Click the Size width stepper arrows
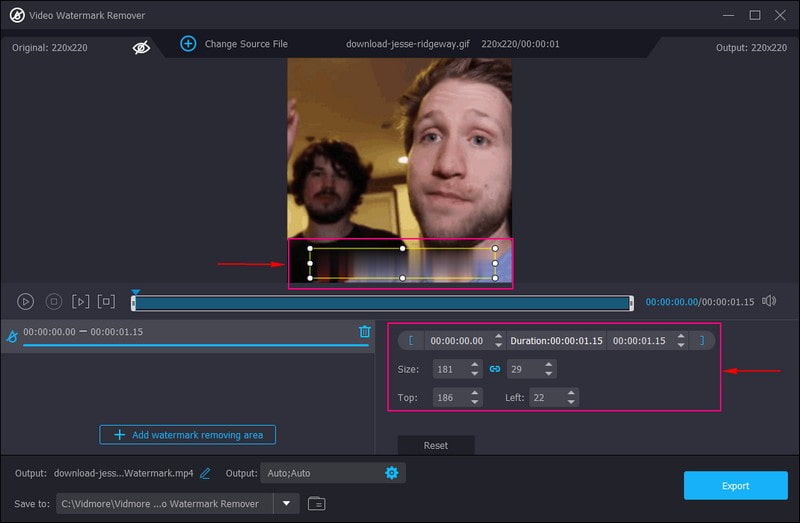 pos(475,369)
